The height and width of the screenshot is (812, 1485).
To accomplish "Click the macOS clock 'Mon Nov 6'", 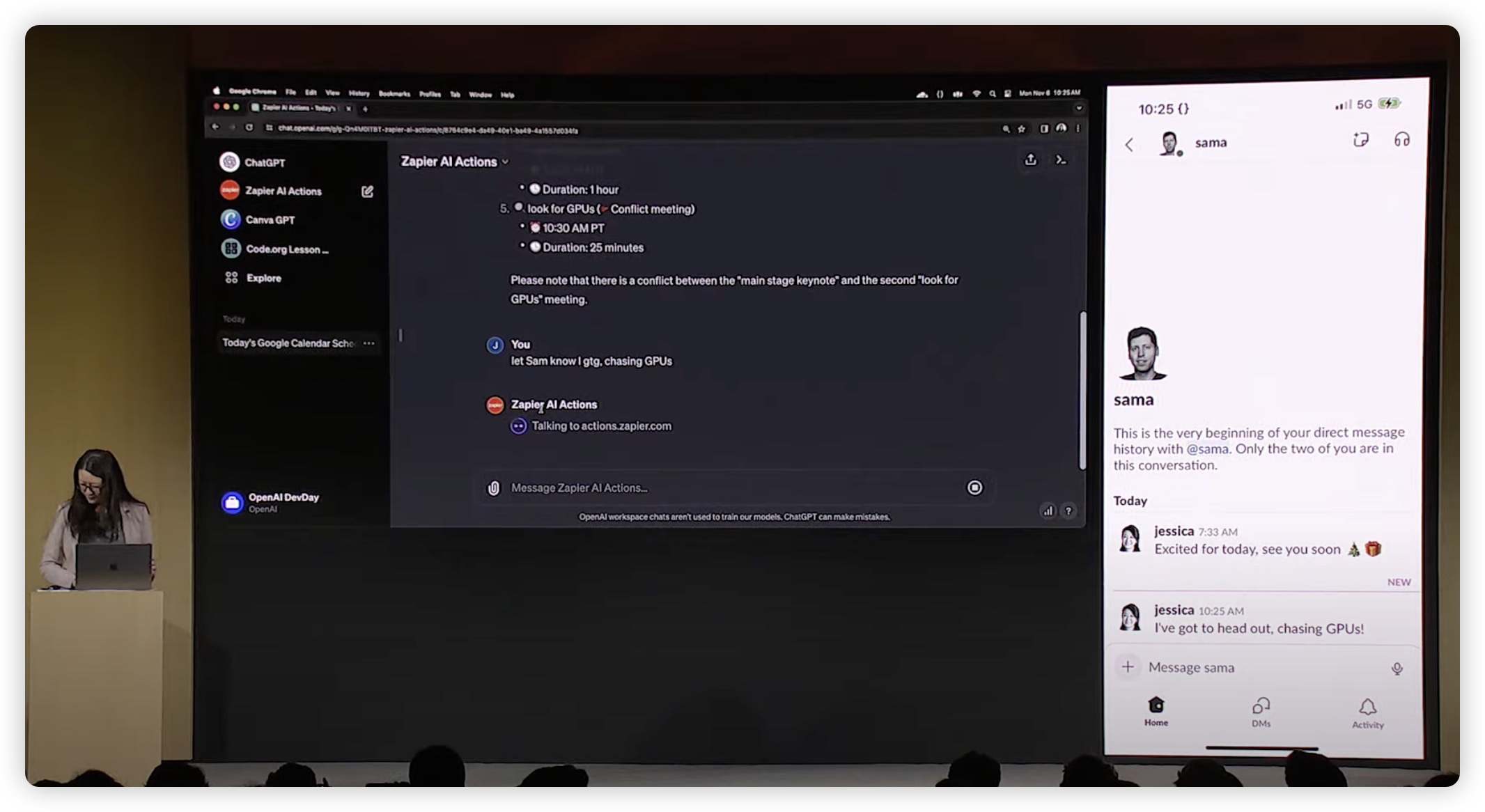I will point(1049,93).
